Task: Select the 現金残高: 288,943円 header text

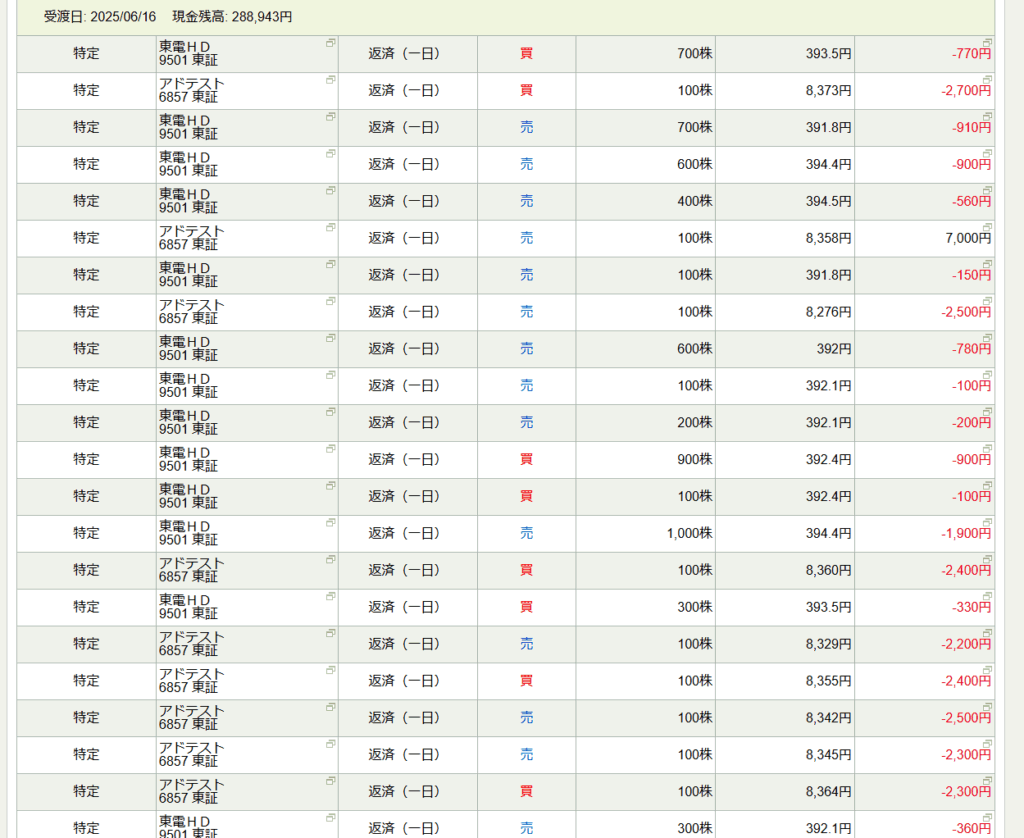Action: coord(232,17)
